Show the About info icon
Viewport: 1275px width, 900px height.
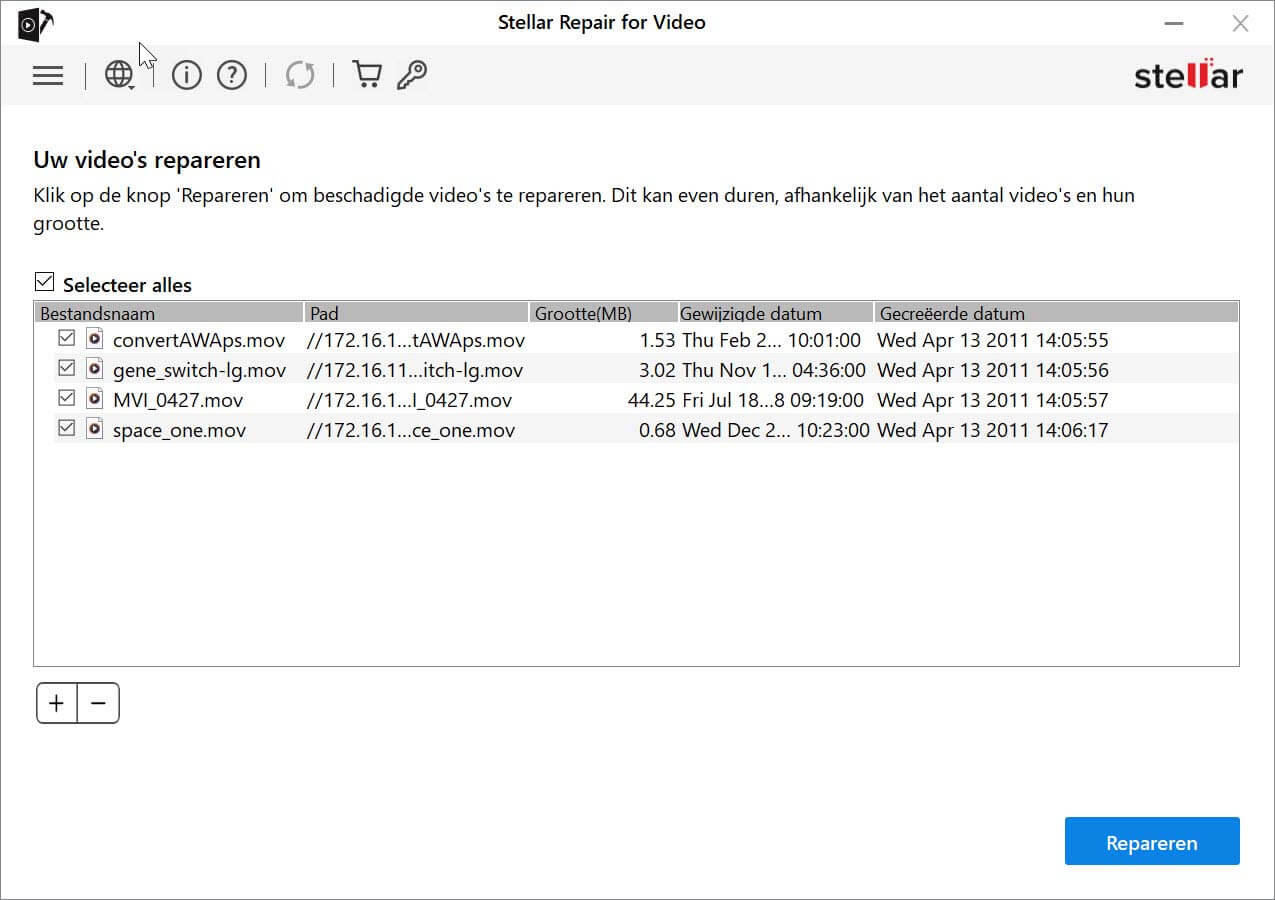(187, 75)
